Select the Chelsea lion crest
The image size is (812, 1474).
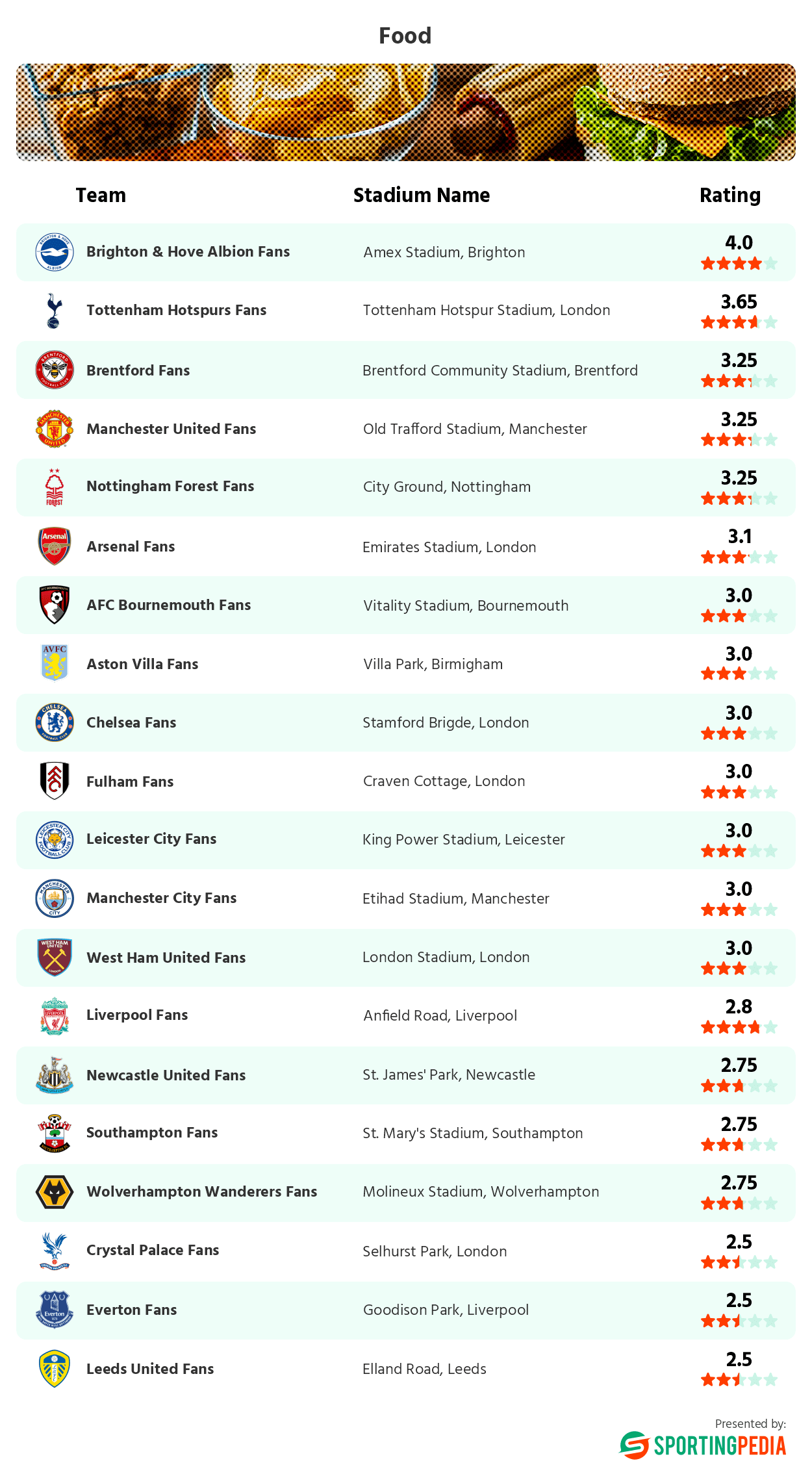pos(55,722)
